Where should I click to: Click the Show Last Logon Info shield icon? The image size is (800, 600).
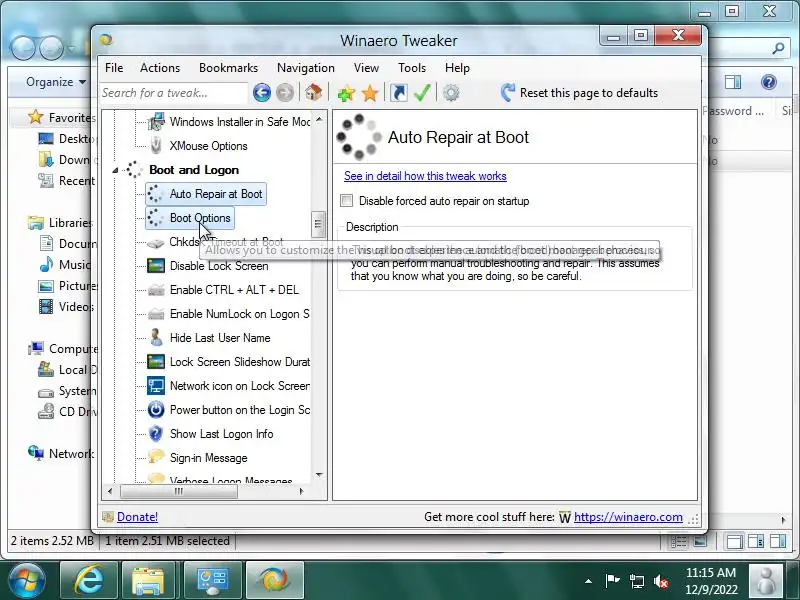pos(156,433)
